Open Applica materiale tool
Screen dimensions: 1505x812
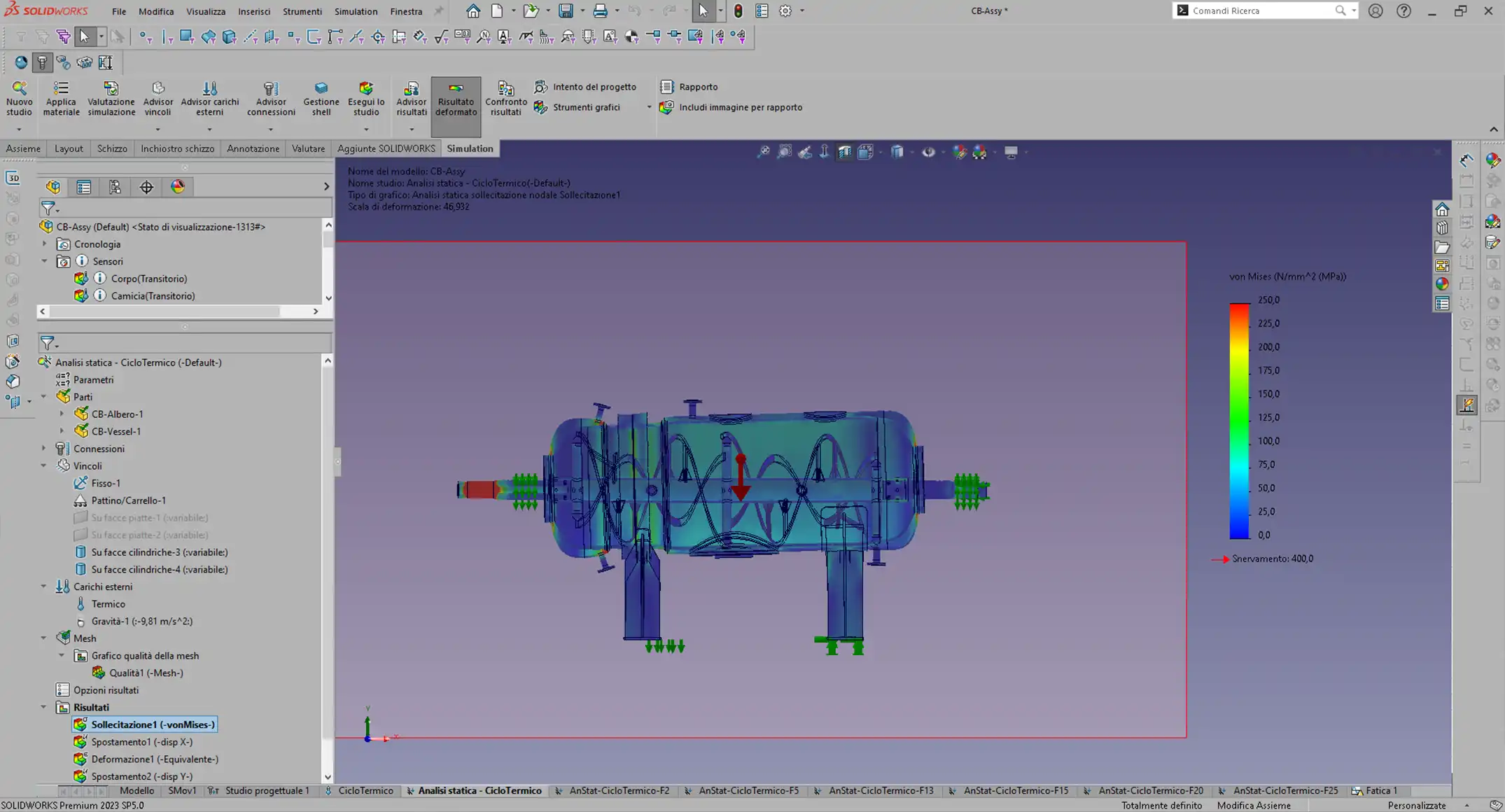(x=61, y=97)
